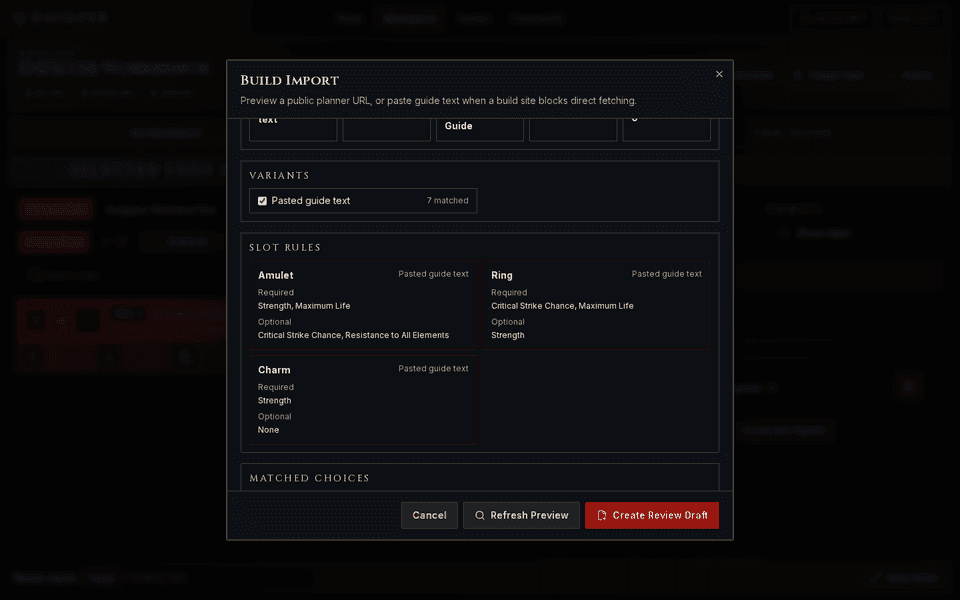Screen dimensions: 960x600
Task: Click Create Review Draft button
Action: point(651,516)
